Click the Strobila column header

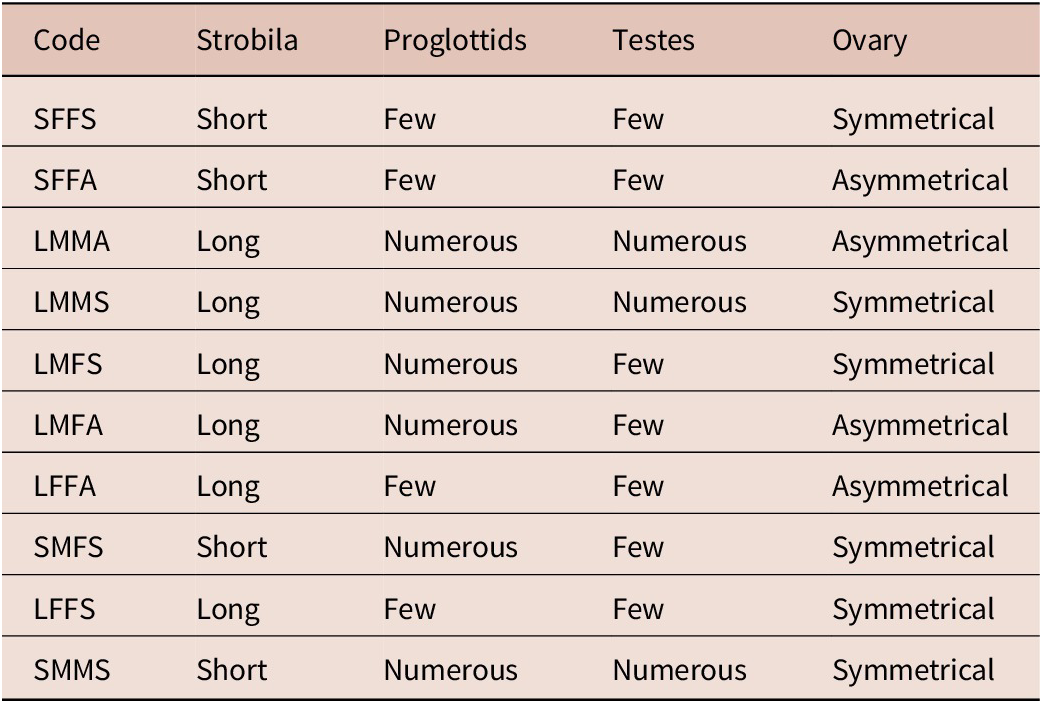(x=247, y=41)
